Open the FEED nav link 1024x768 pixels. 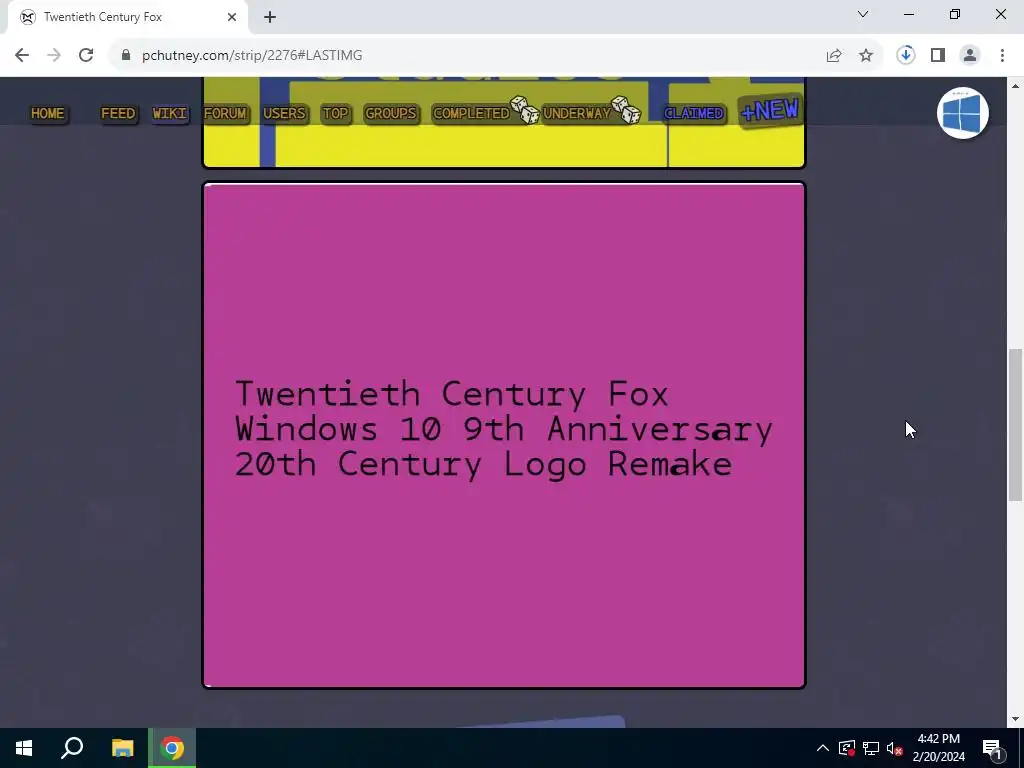118,114
